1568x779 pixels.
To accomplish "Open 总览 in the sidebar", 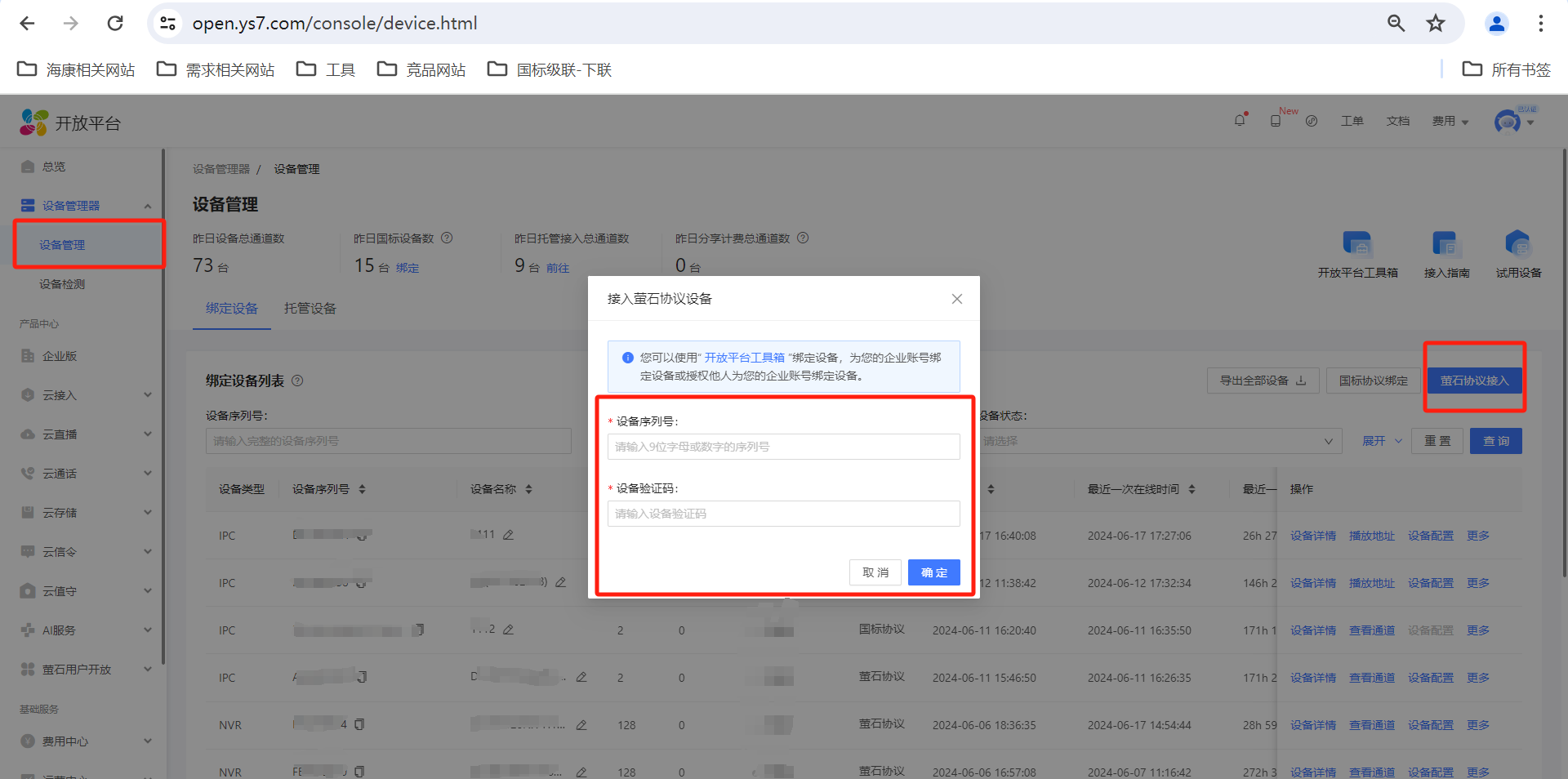I will pos(54,167).
